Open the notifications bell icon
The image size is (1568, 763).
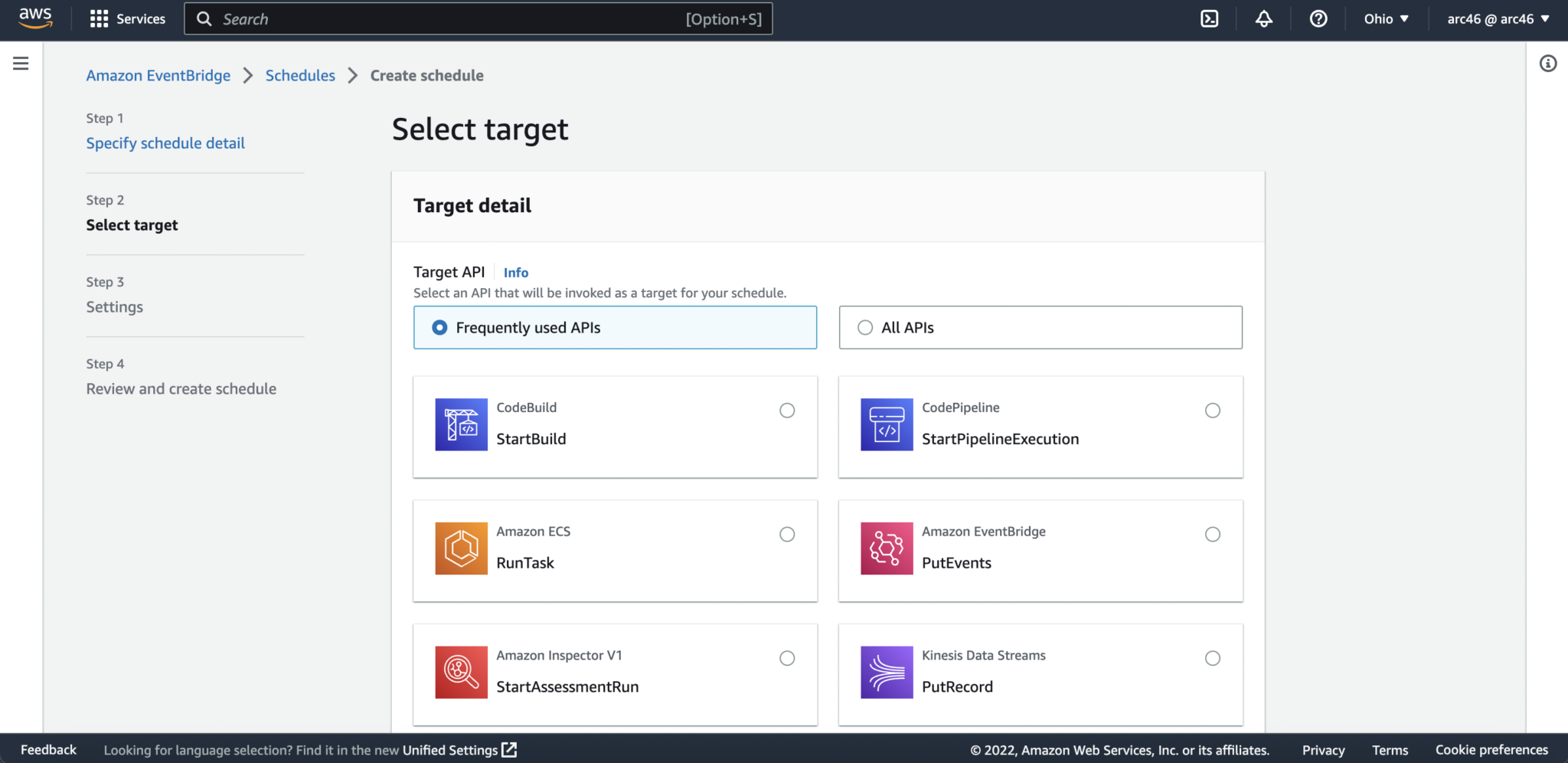(1263, 18)
